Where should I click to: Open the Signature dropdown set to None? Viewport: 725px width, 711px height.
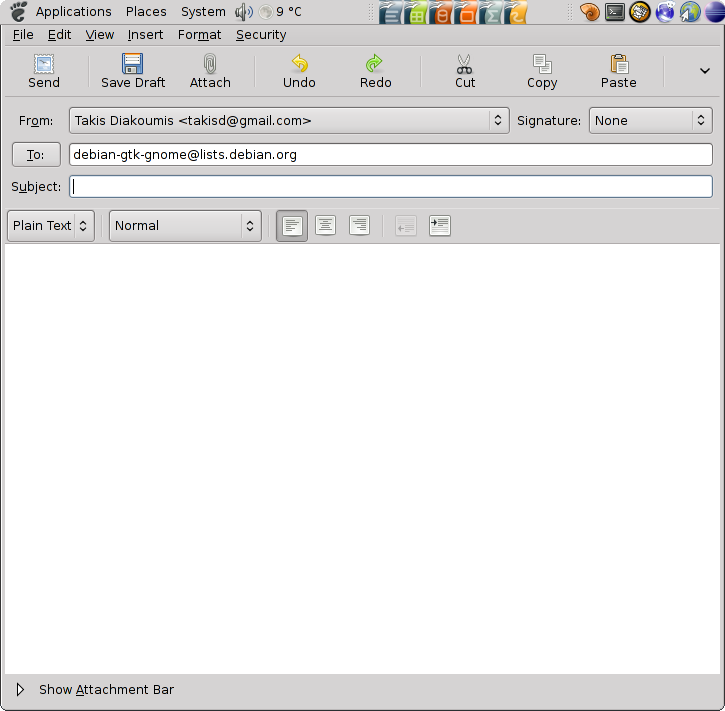(651, 121)
